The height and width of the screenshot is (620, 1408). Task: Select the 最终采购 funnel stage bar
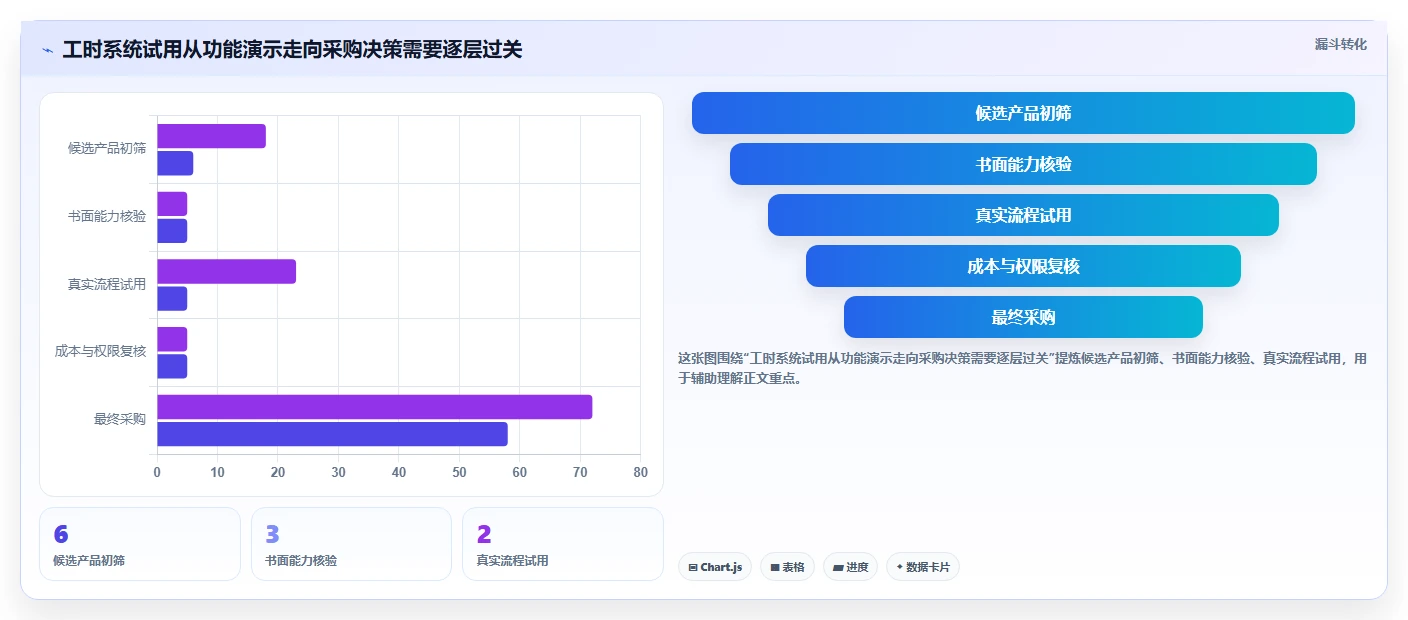tap(1023, 317)
